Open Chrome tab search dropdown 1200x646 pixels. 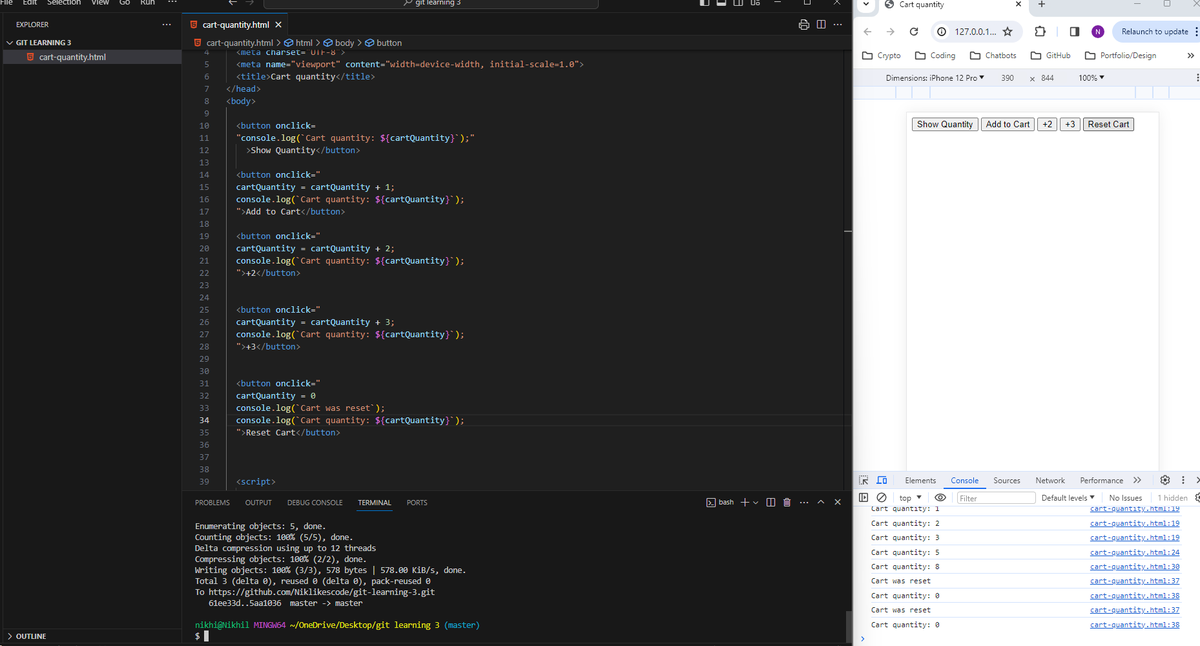(866, 5)
